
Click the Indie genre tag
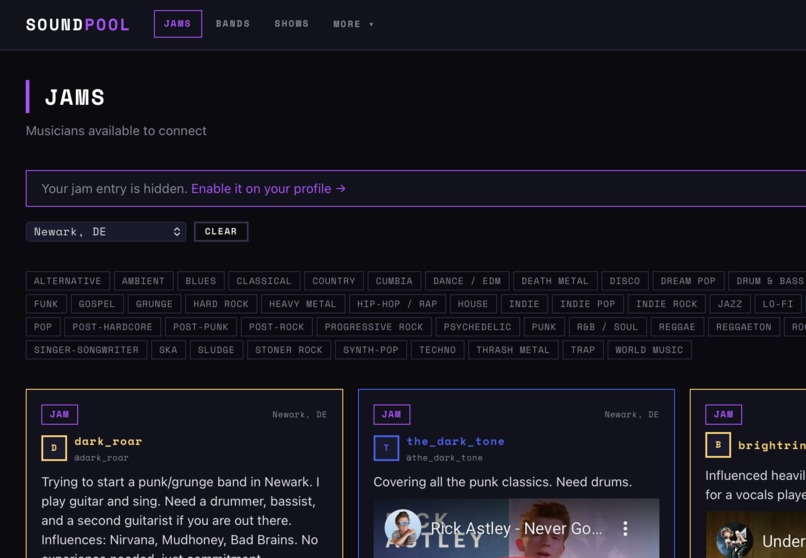point(524,304)
